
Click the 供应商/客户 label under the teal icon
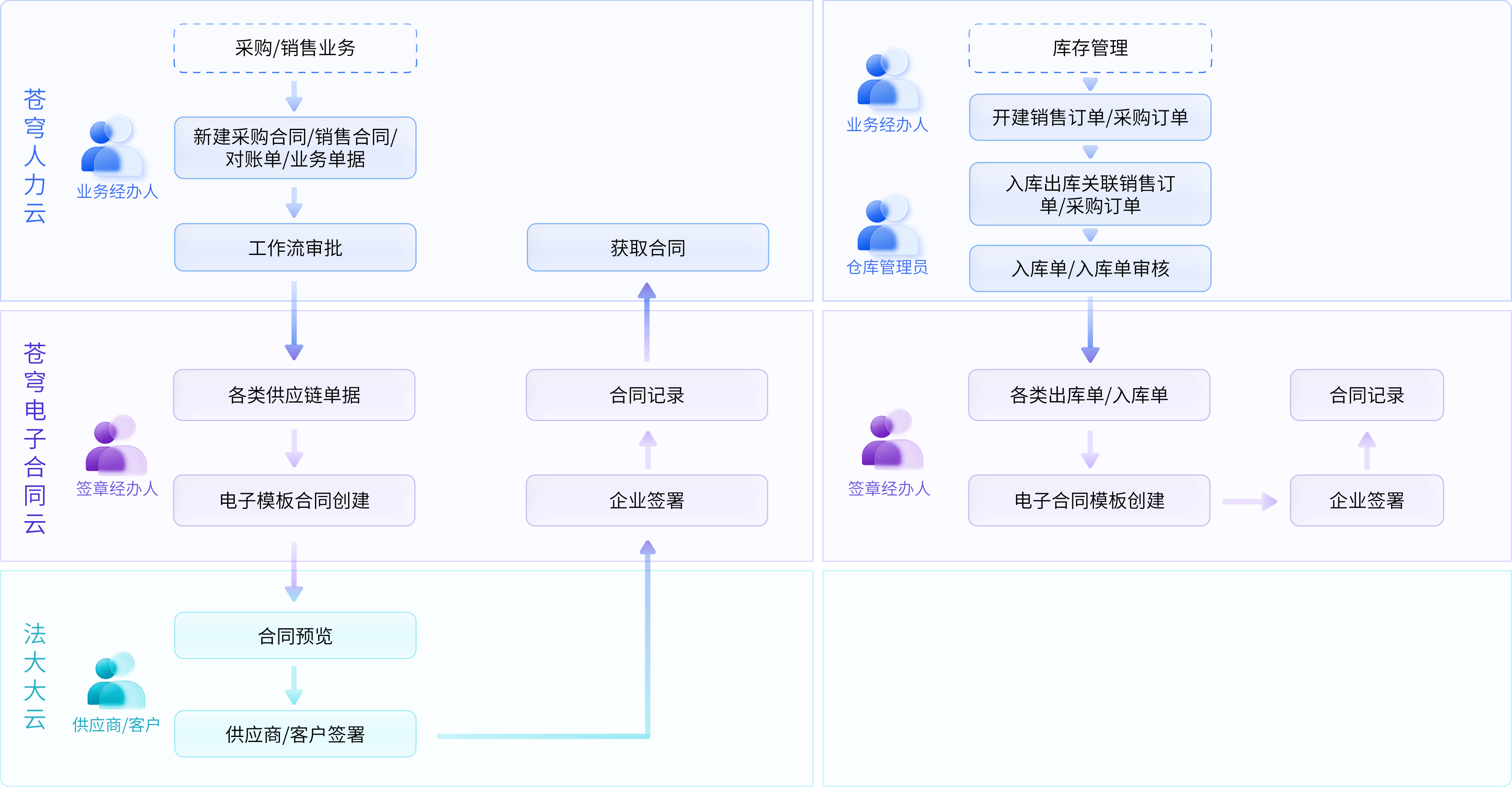116,725
